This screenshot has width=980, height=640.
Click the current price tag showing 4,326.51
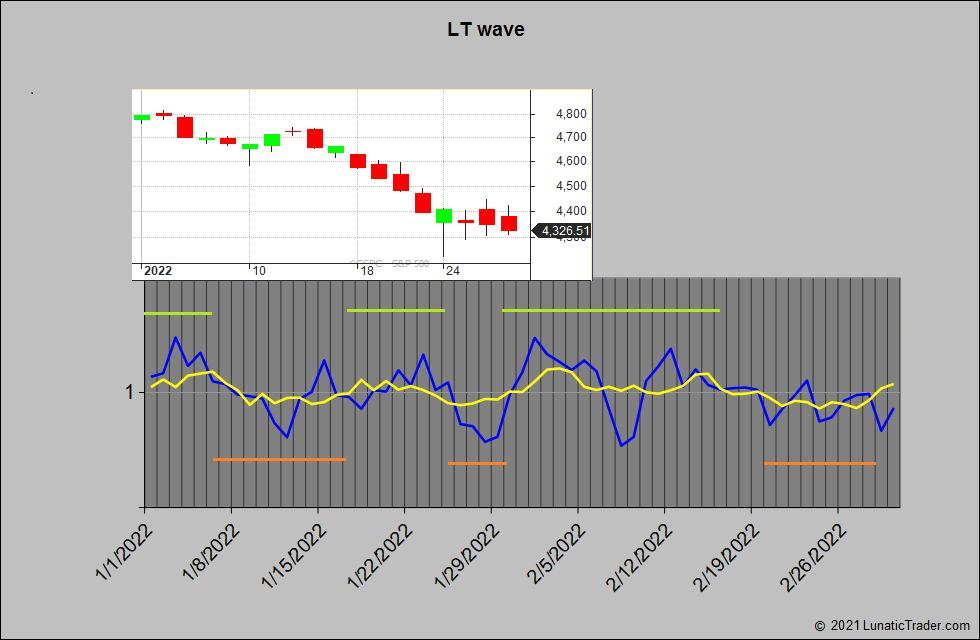coord(564,229)
